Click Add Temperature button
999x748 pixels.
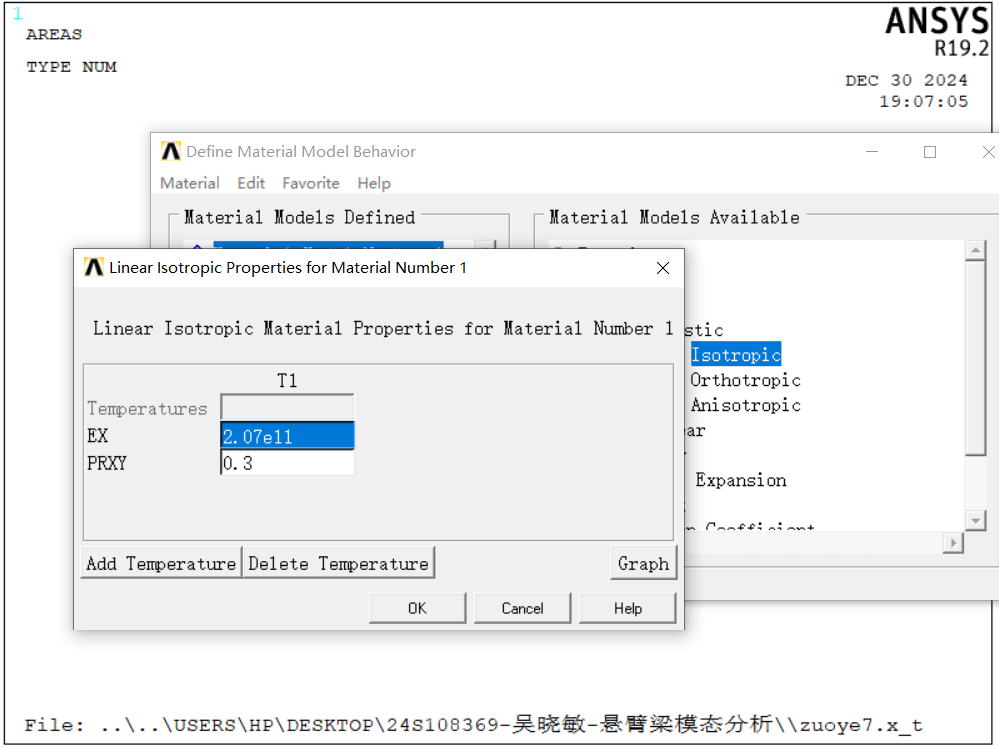pos(161,563)
